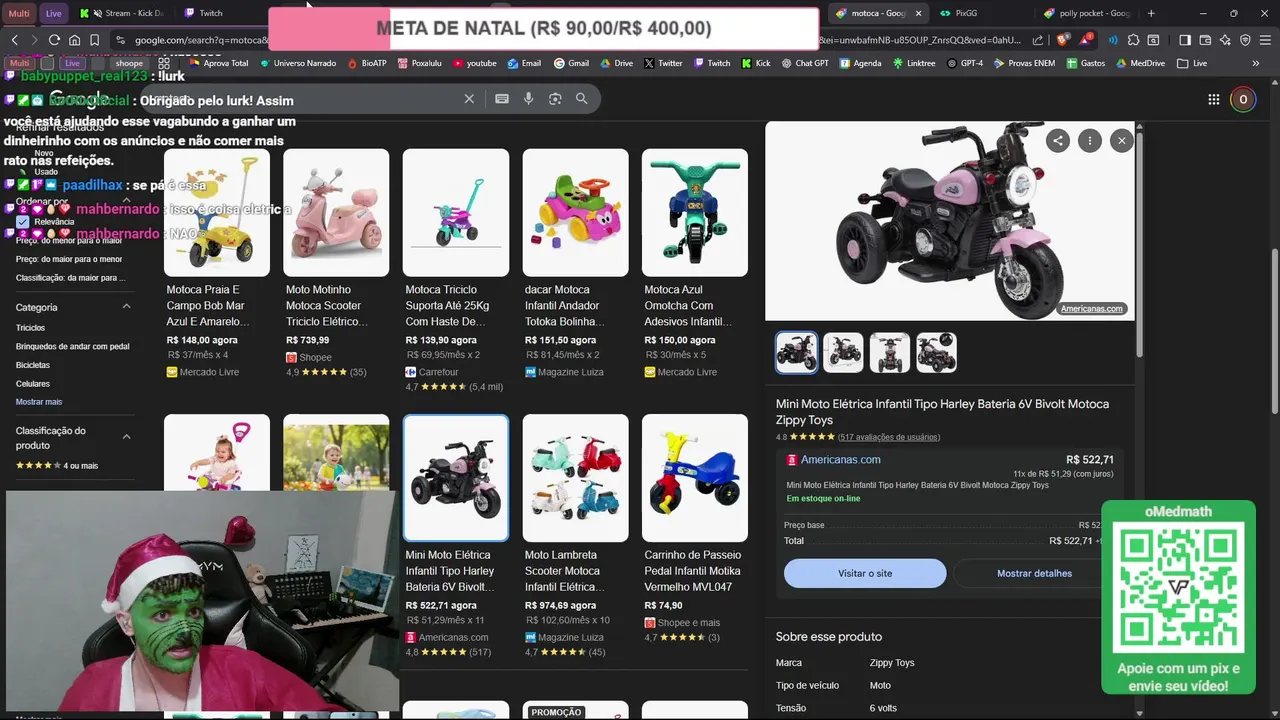1280x720 pixels.
Task: Click the Brave Shields lion icon
Action: 1062,40
